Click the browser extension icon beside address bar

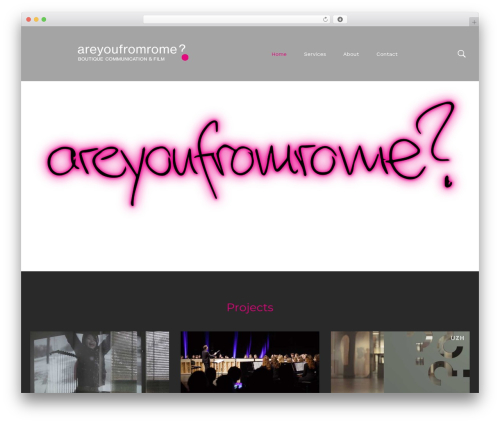pos(340,19)
